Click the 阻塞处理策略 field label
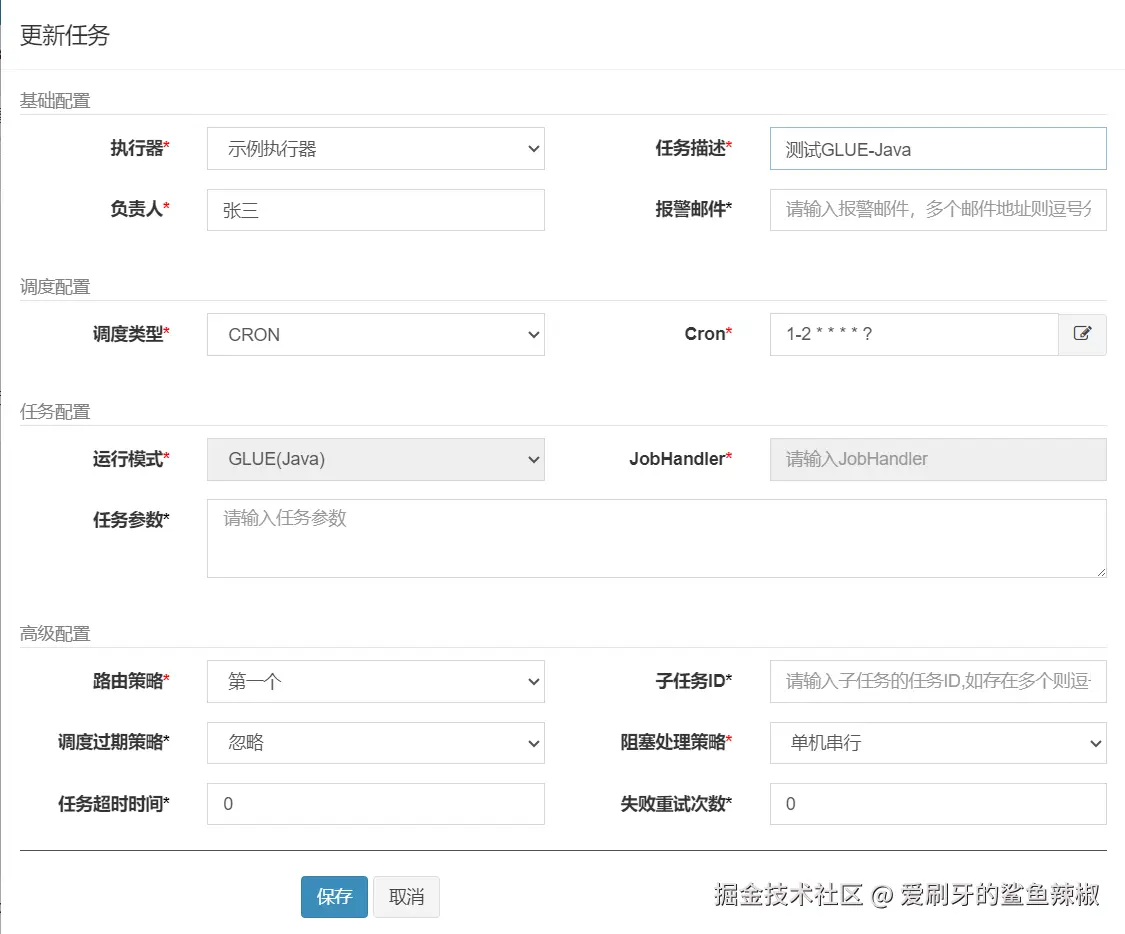The width and height of the screenshot is (1125, 934). [677, 742]
